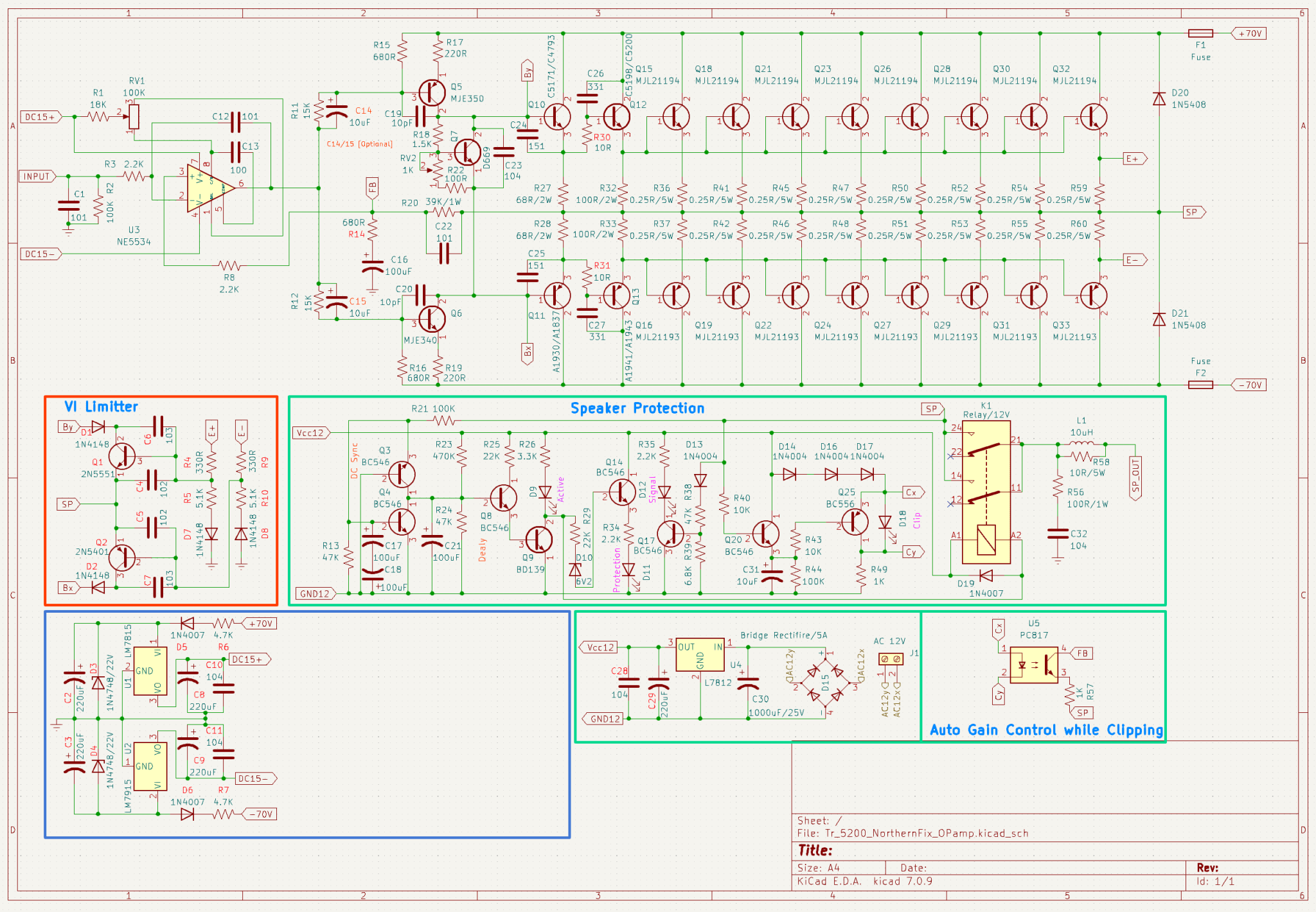Click the D20 1N5408 diode symbol
The image size is (1316, 912).
tap(1159, 98)
